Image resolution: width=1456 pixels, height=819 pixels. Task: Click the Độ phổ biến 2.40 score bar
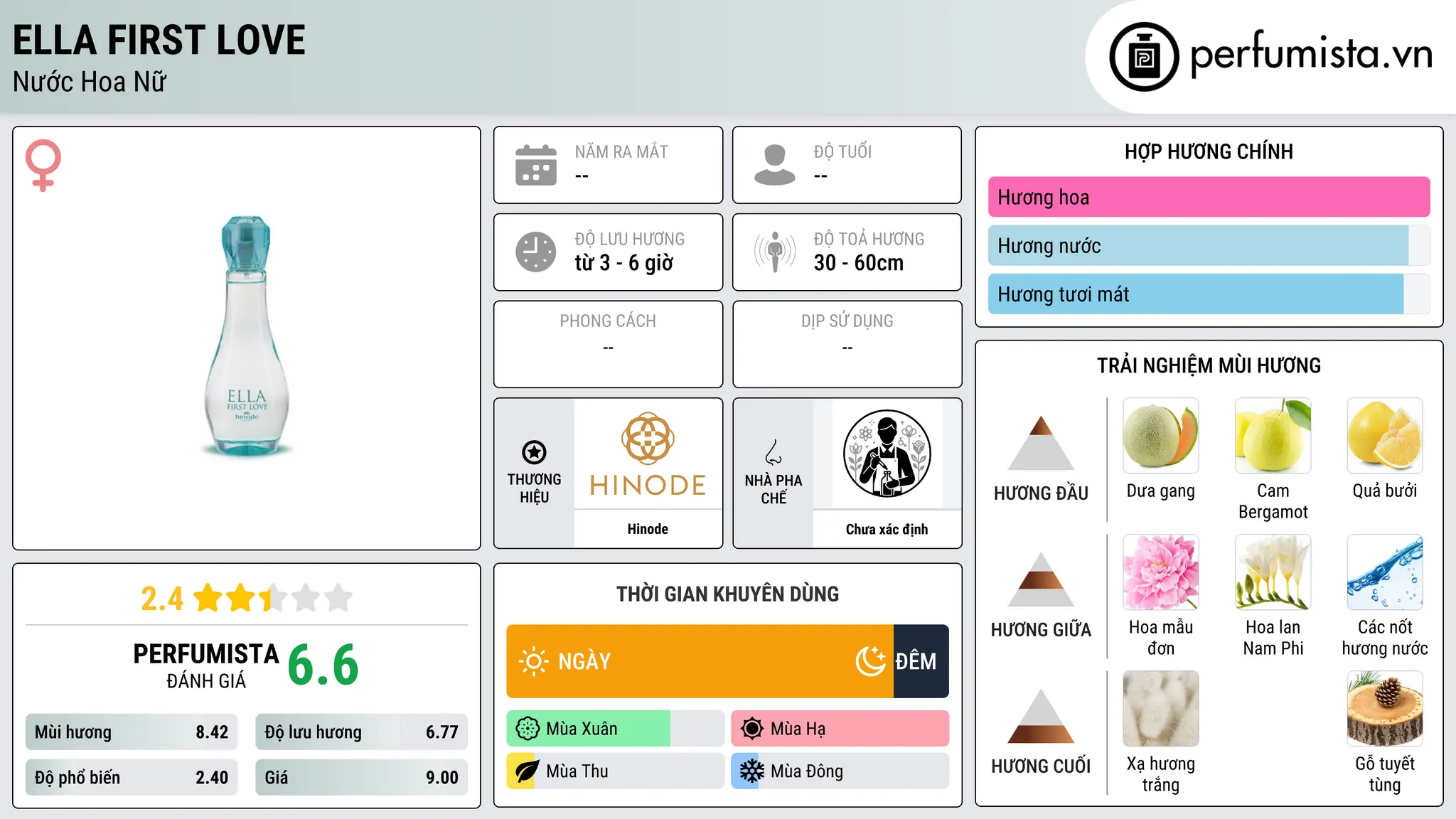tap(132, 778)
